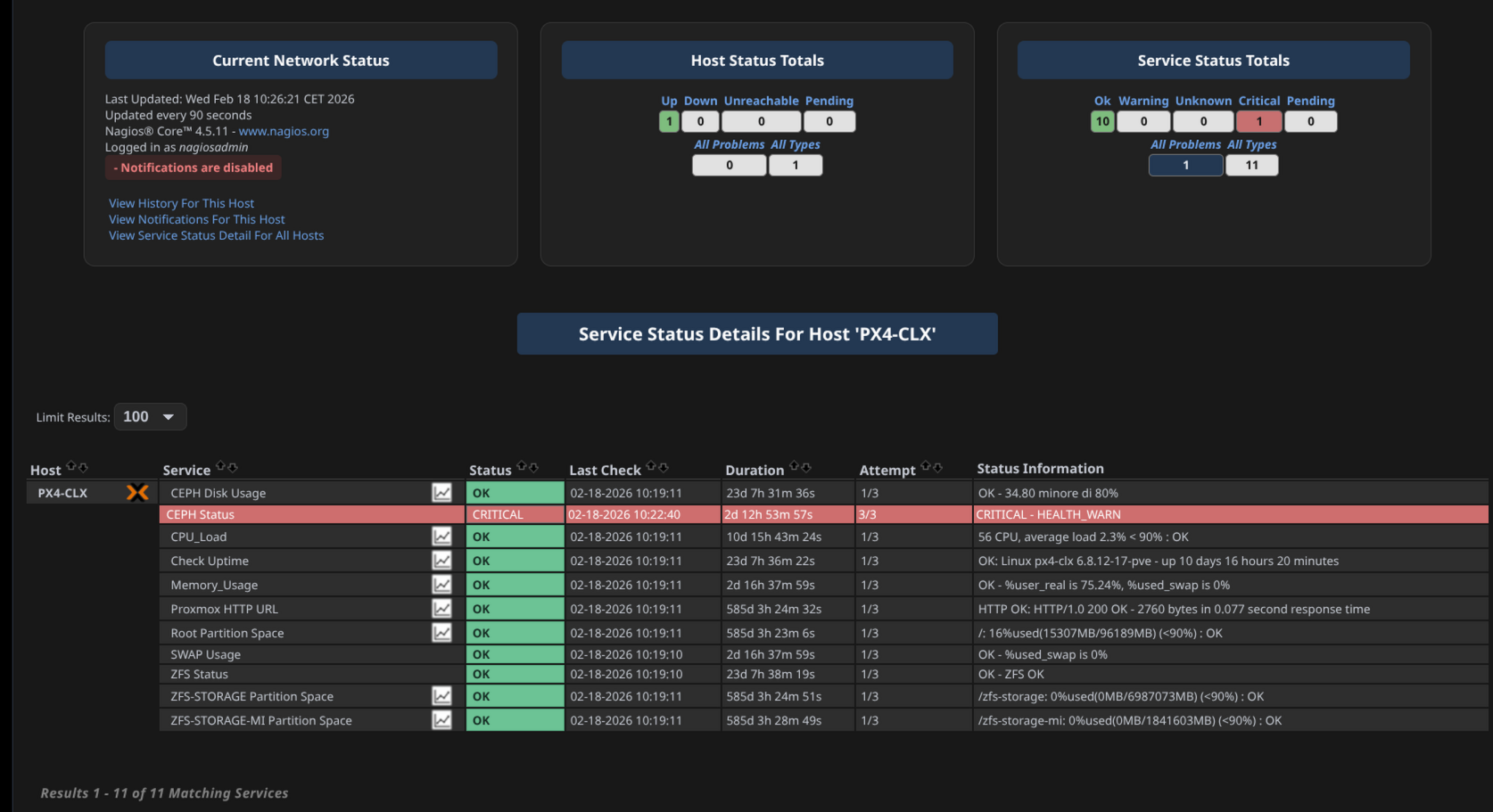Screen dimensions: 1493x812
Task: Click the Critical service count badge
Action: [1258, 121]
